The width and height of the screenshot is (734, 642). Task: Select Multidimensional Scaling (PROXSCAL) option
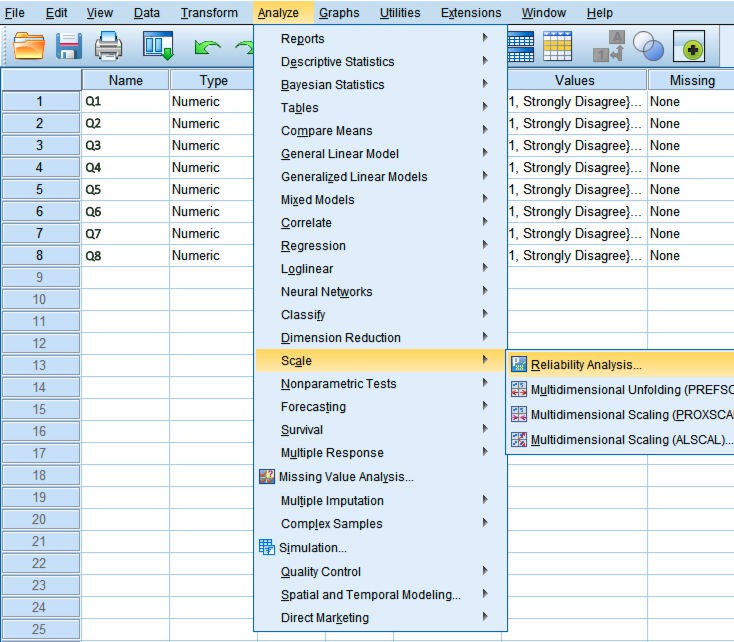(620, 414)
